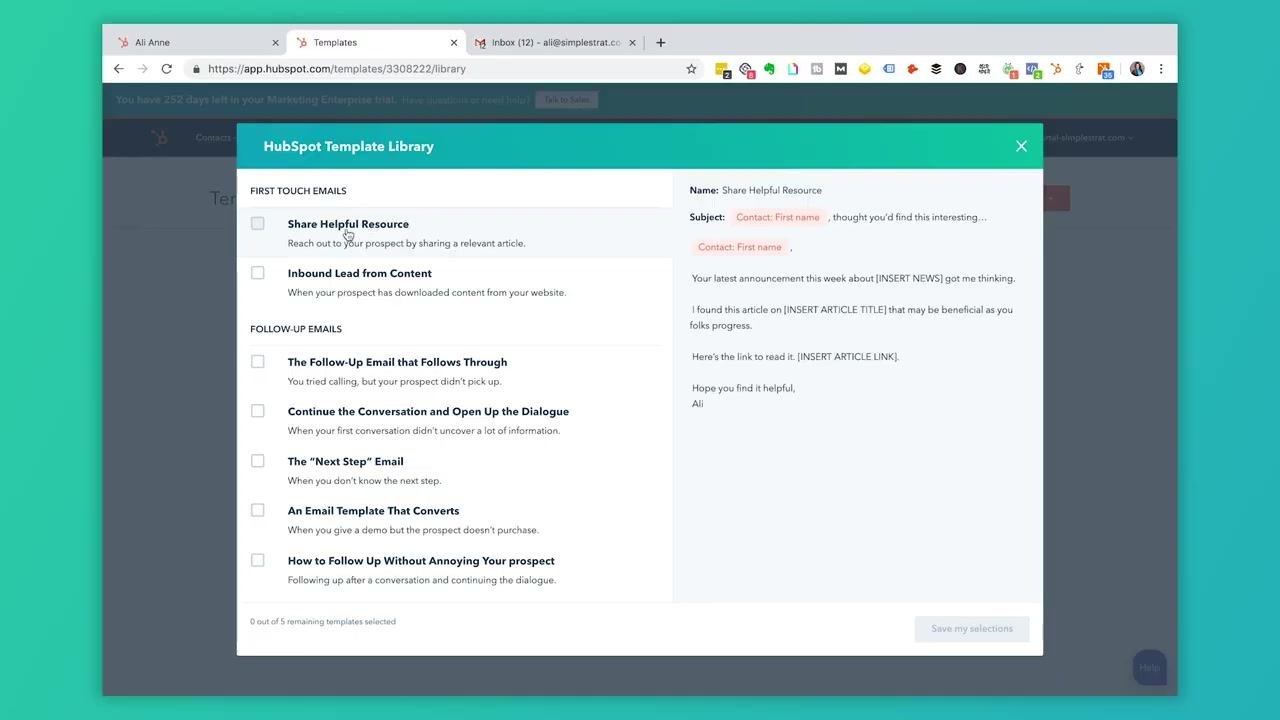1280x720 pixels.
Task: Check The "Next Step" Email box
Action: pos(258,461)
